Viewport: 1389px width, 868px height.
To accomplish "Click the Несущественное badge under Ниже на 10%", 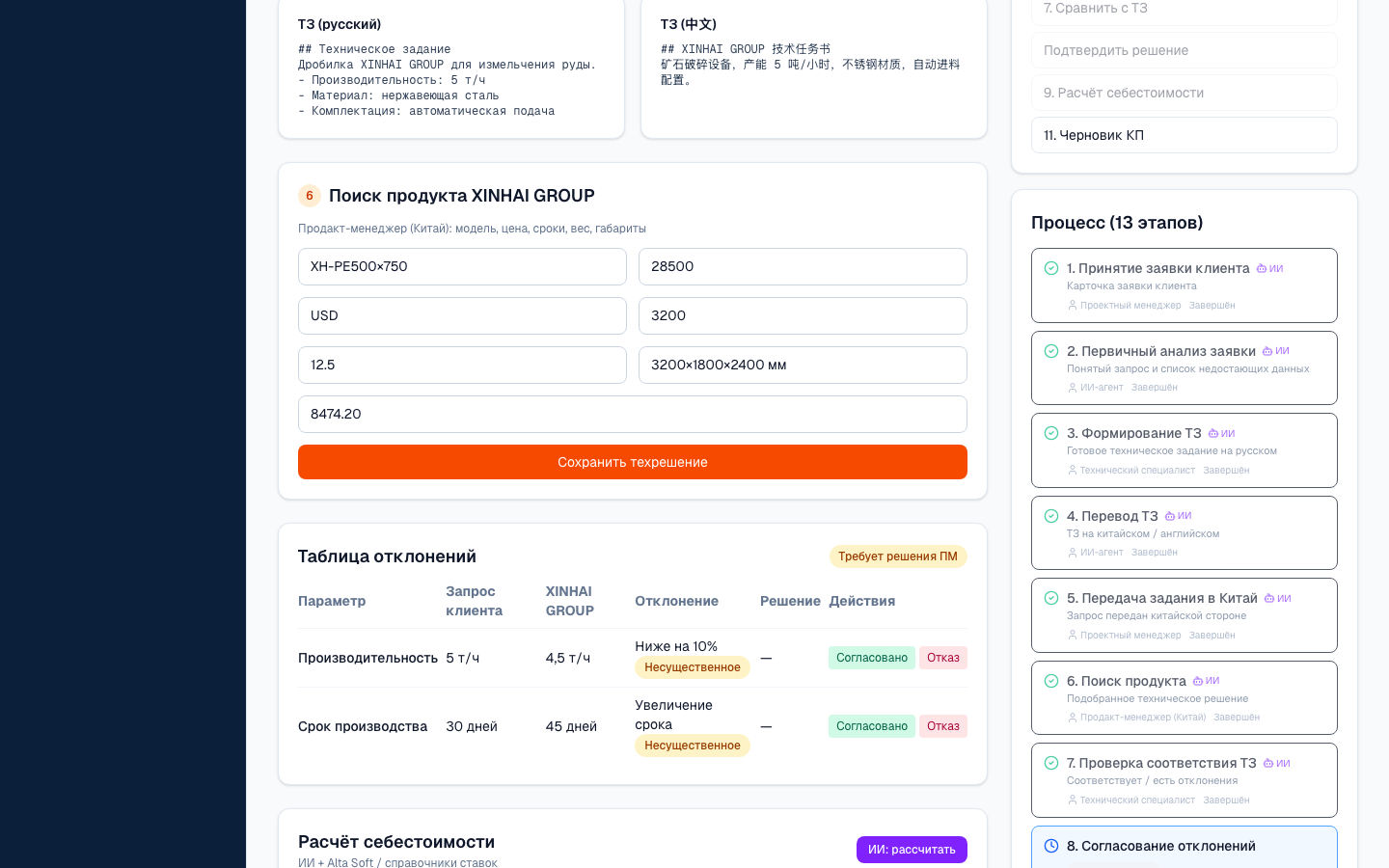I will pyautogui.click(x=693, y=667).
